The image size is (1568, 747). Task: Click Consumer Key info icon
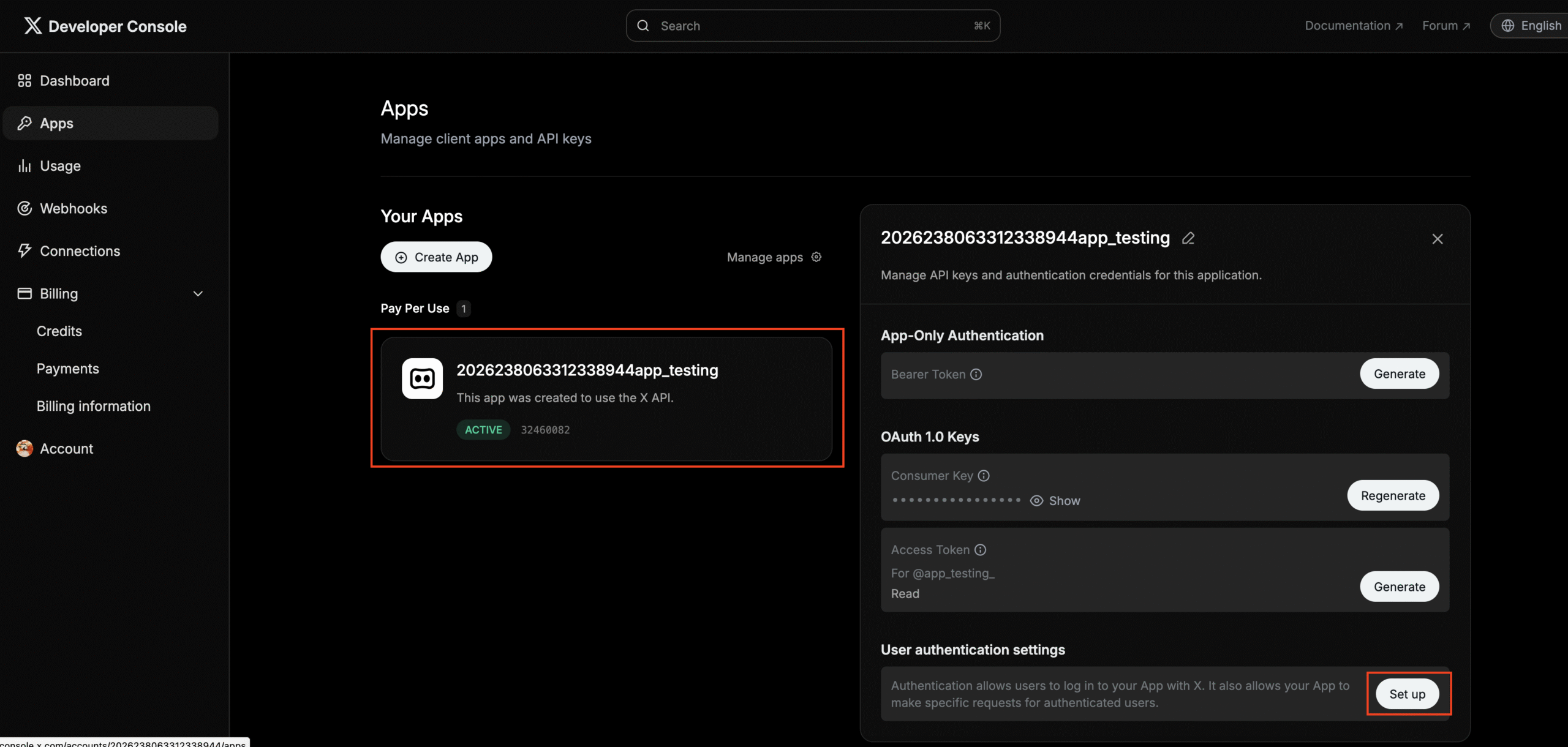(x=984, y=476)
